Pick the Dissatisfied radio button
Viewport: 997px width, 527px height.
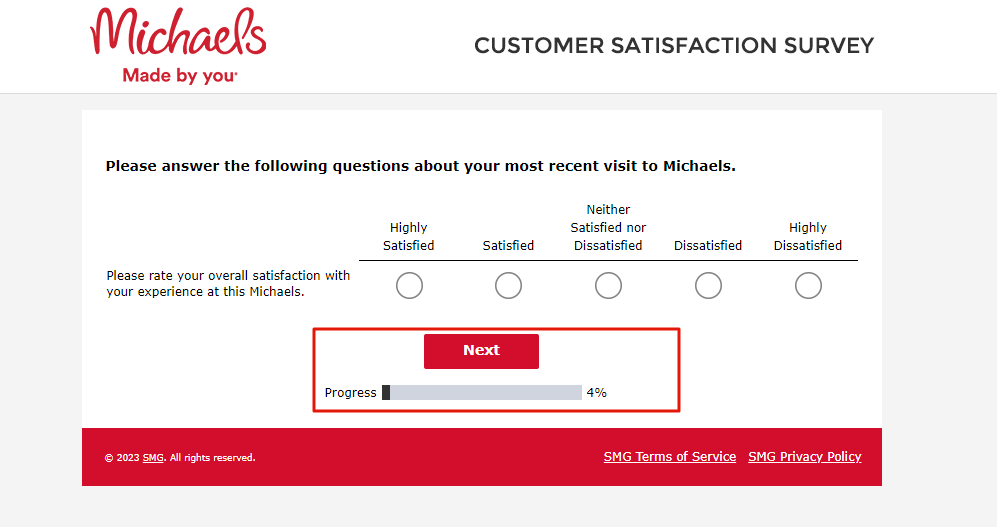(x=708, y=285)
